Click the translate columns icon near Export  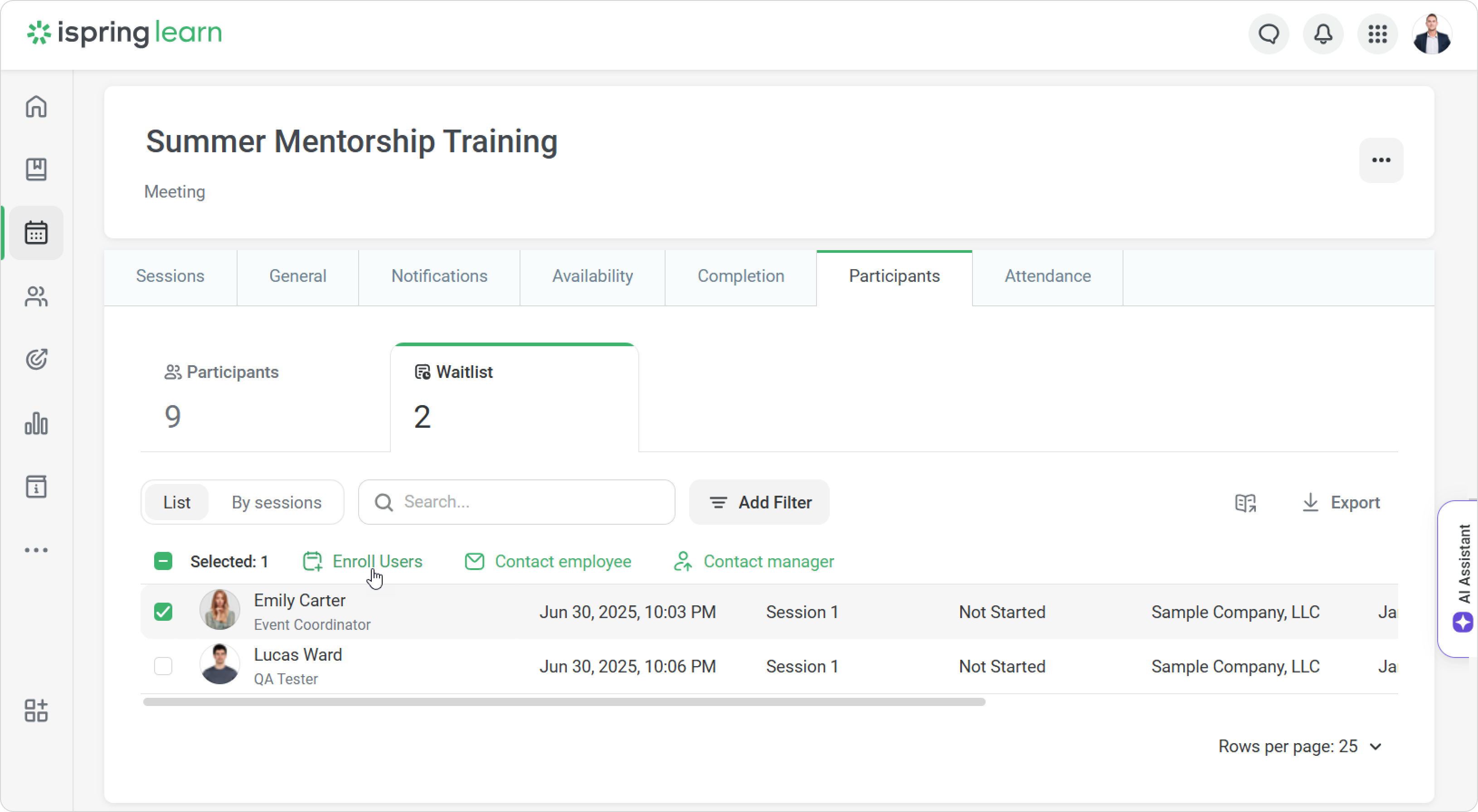1245,503
